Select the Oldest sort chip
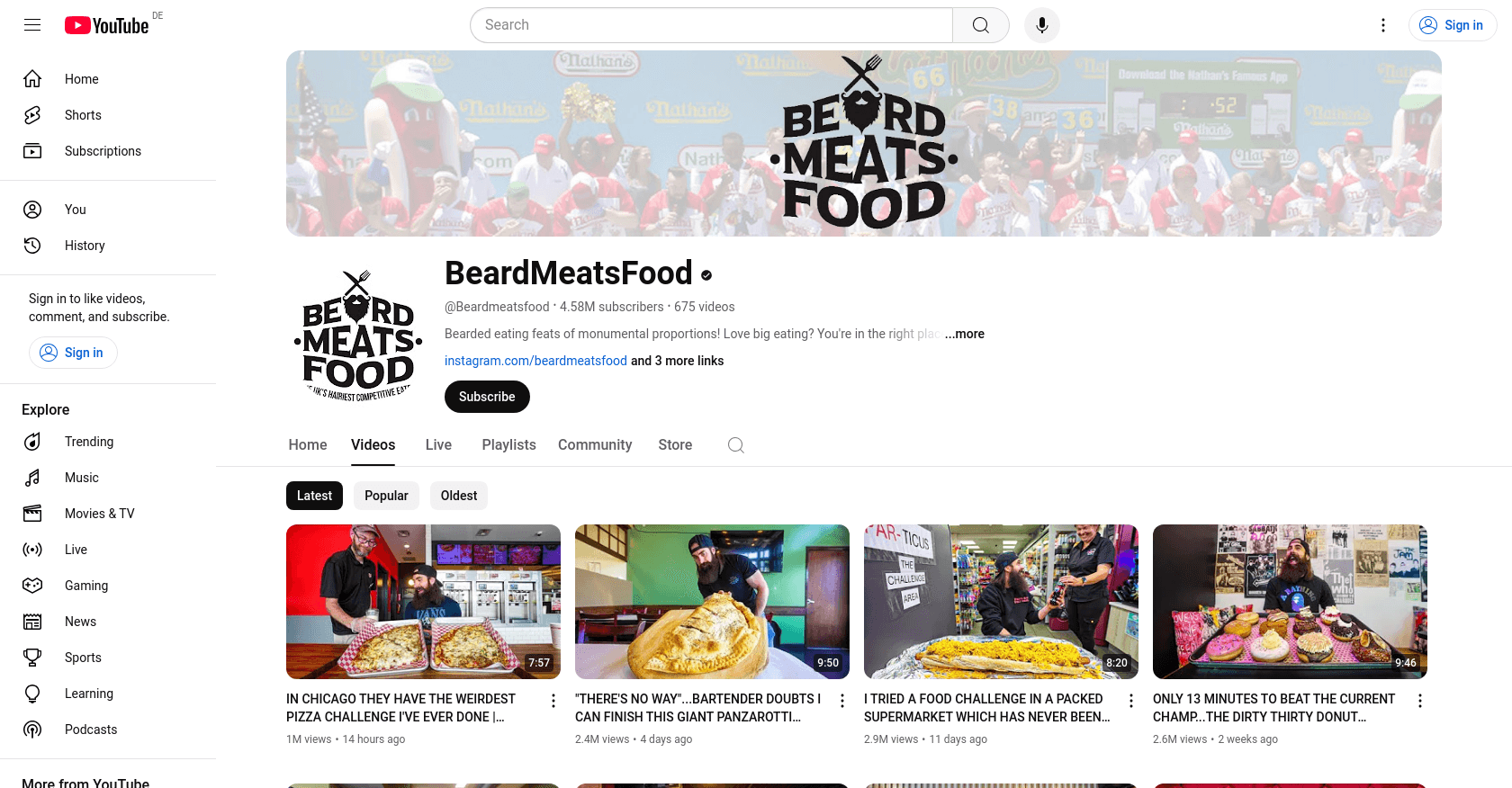 pos(459,496)
